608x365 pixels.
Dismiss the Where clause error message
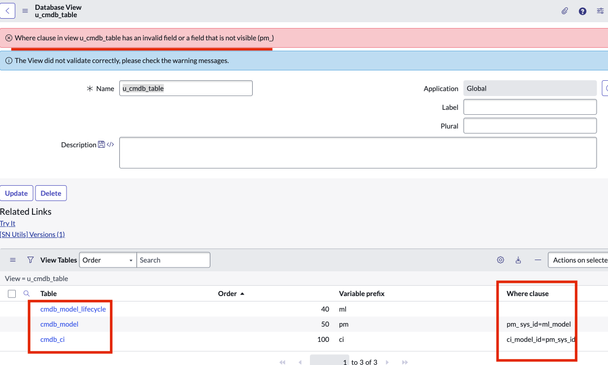pyautogui.click(x=9, y=38)
